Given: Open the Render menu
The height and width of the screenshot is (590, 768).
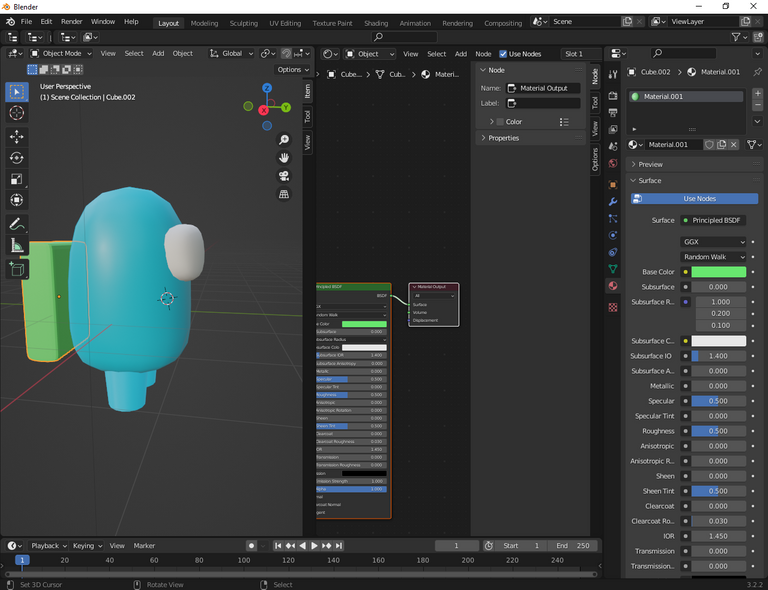Looking at the screenshot, I should click(x=72, y=22).
